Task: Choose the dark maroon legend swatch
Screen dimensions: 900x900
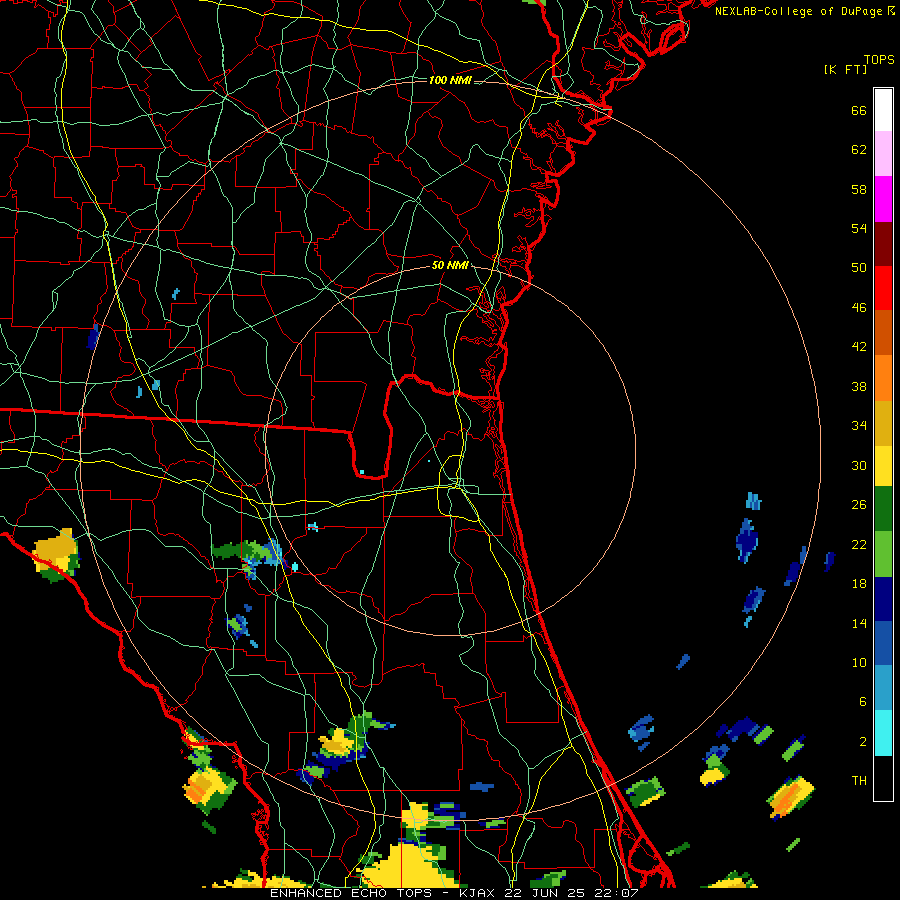Action: click(883, 243)
